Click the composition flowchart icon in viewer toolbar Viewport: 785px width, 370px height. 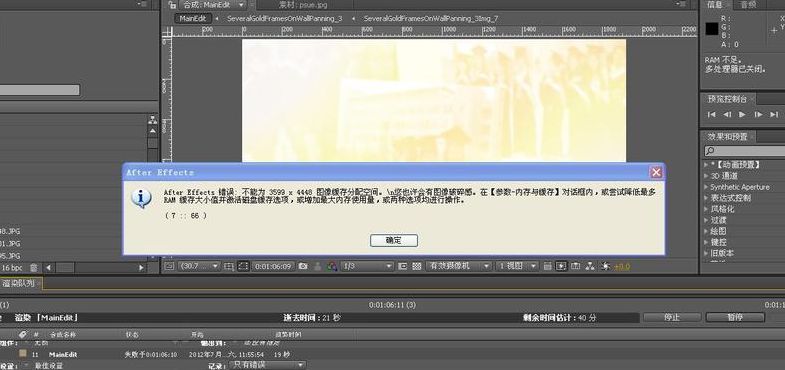(x=590, y=266)
